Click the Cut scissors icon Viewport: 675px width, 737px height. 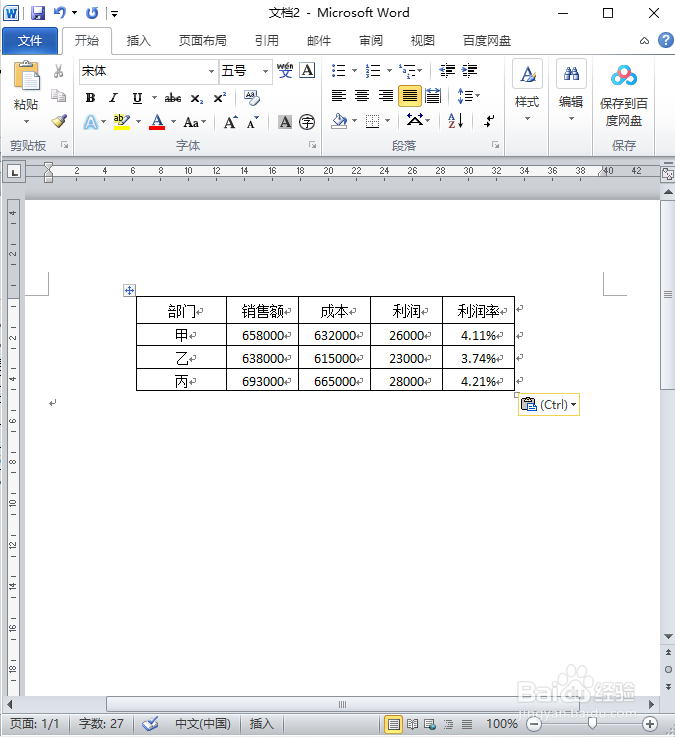pyautogui.click(x=58, y=71)
